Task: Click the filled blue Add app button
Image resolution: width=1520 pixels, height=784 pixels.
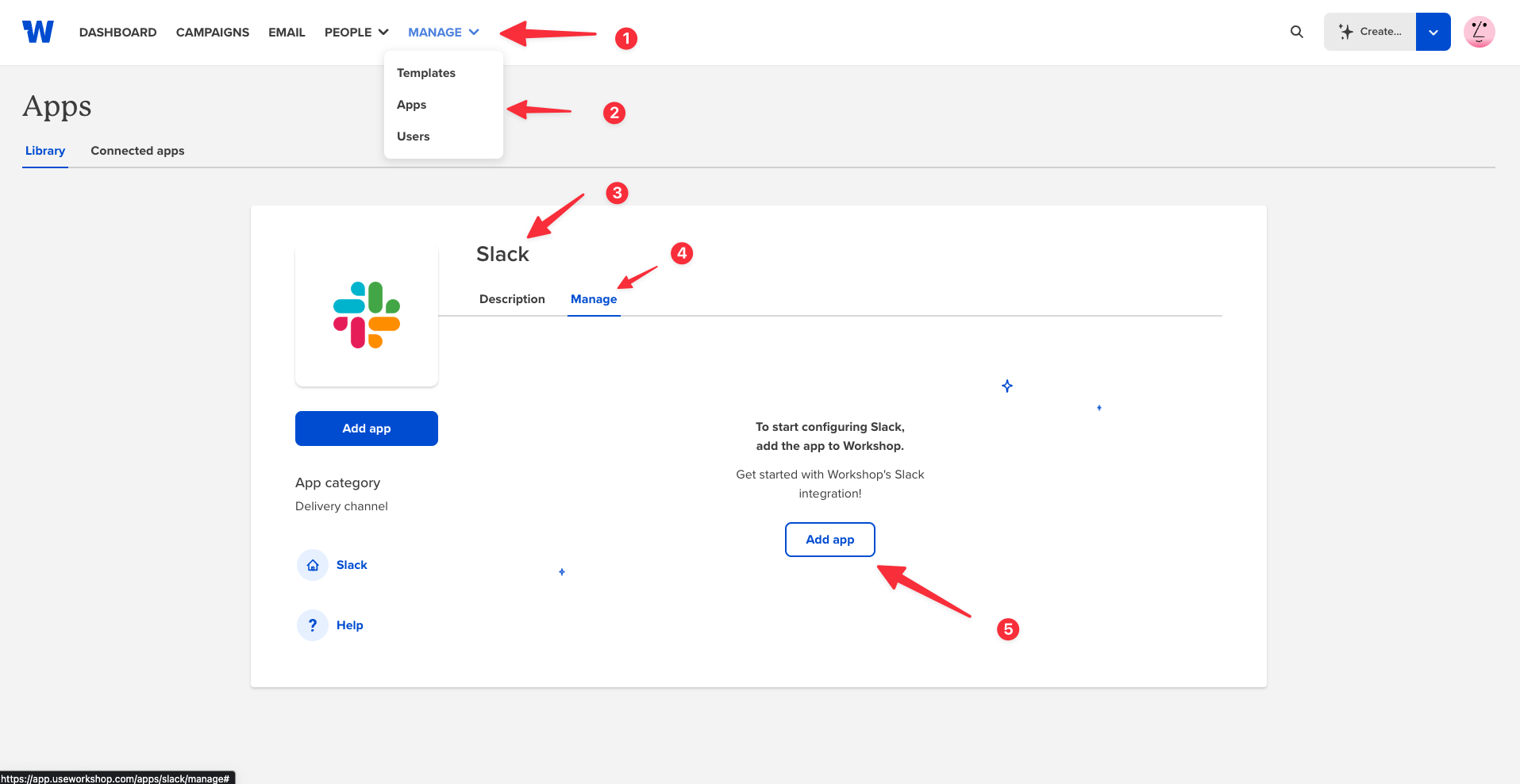Action: coord(367,429)
